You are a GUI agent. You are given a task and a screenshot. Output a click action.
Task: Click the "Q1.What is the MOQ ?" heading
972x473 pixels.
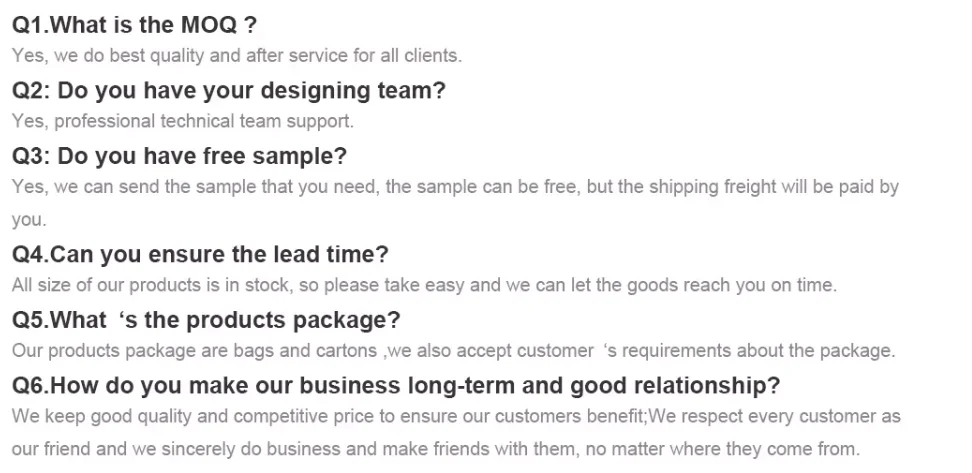[127, 25]
